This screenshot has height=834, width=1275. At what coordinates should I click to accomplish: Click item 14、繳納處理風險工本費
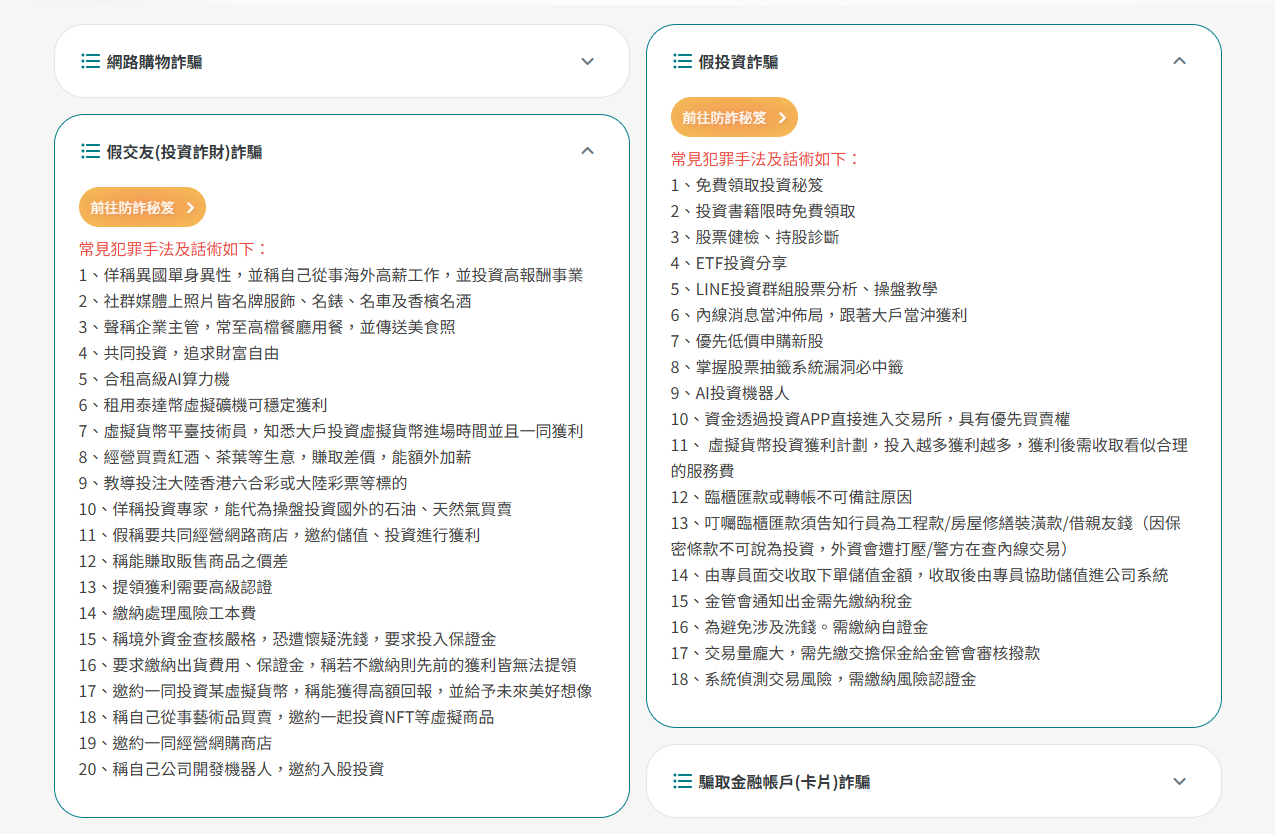[x=167, y=613]
